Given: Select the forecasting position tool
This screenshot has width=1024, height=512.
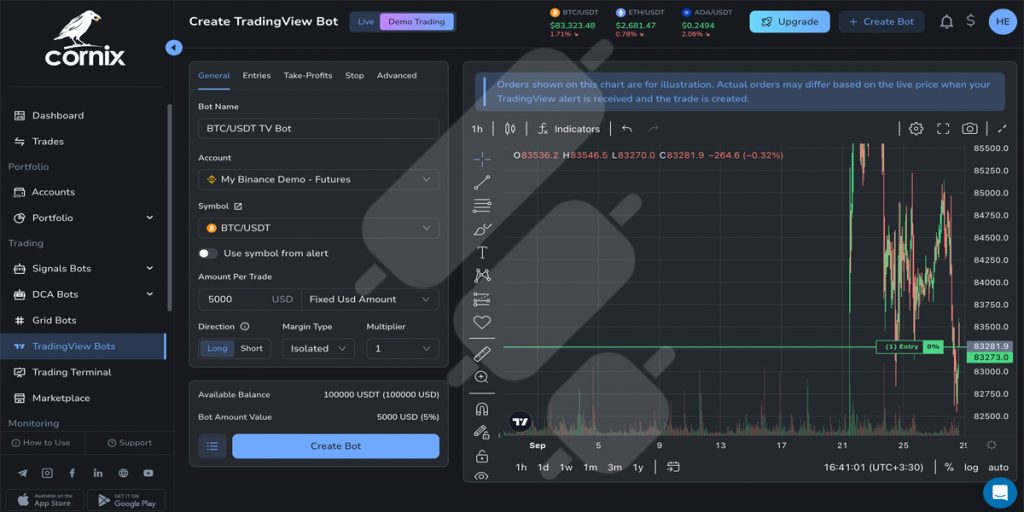Looking at the screenshot, I should pyautogui.click(x=482, y=299).
